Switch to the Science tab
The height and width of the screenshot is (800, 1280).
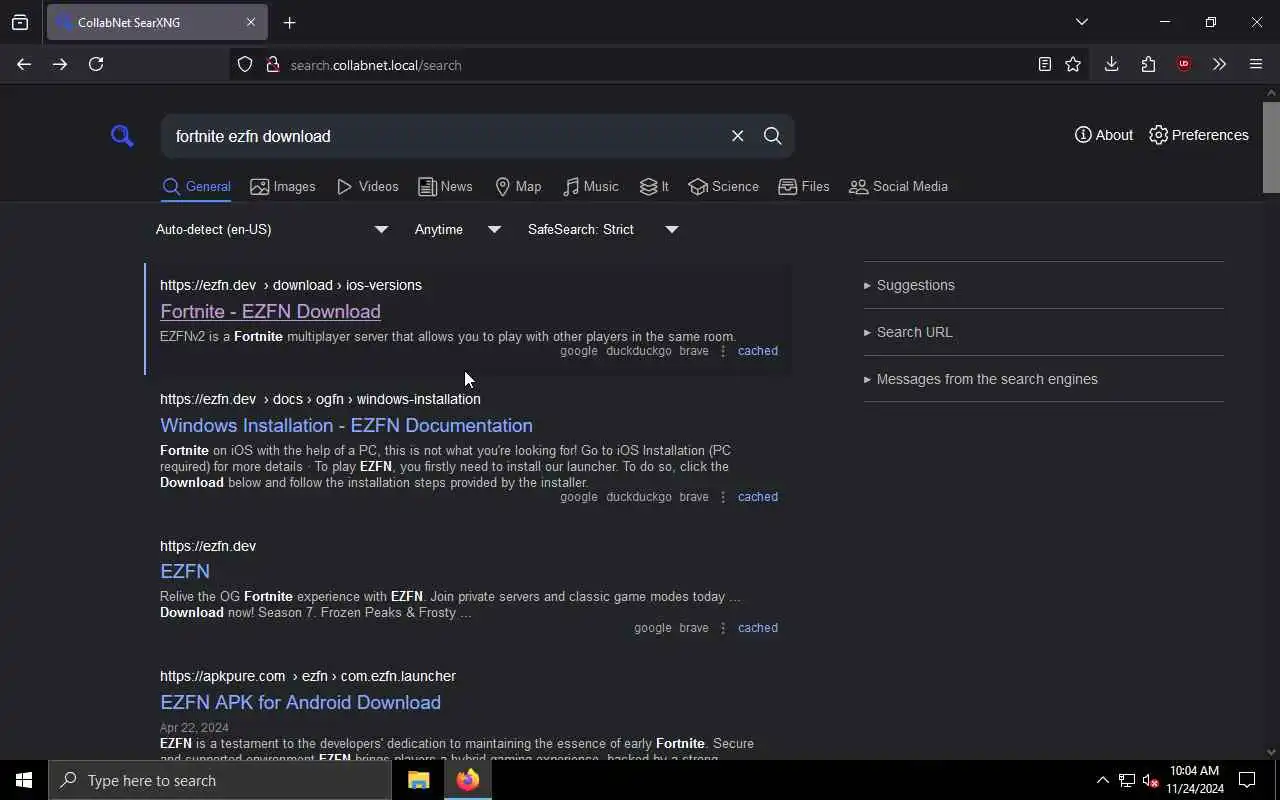tap(723, 187)
